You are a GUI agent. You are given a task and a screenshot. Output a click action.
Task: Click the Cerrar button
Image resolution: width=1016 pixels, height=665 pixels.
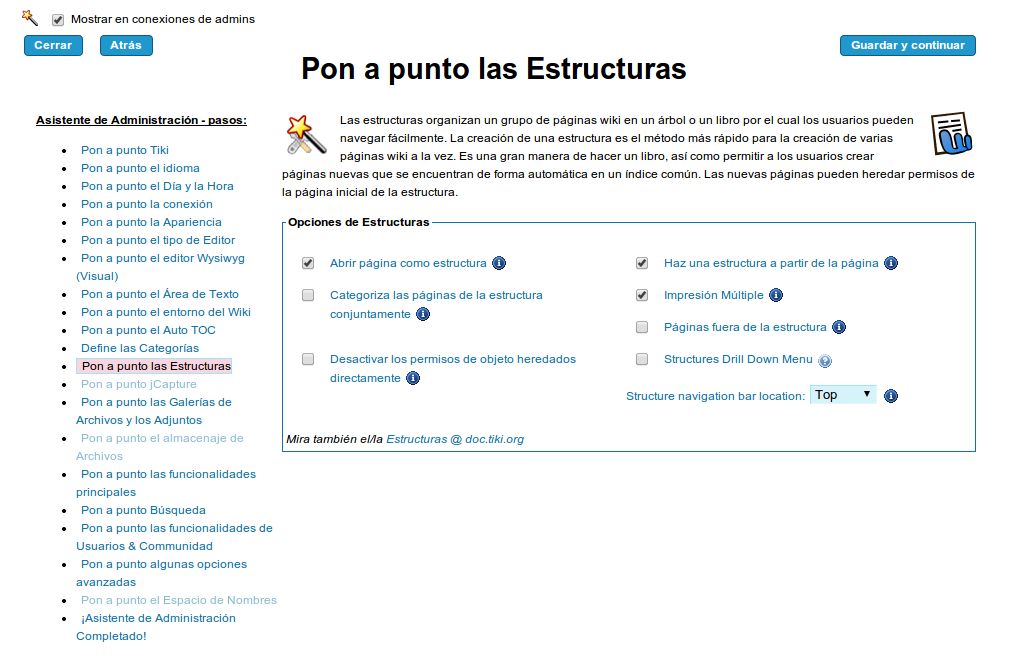(53, 45)
